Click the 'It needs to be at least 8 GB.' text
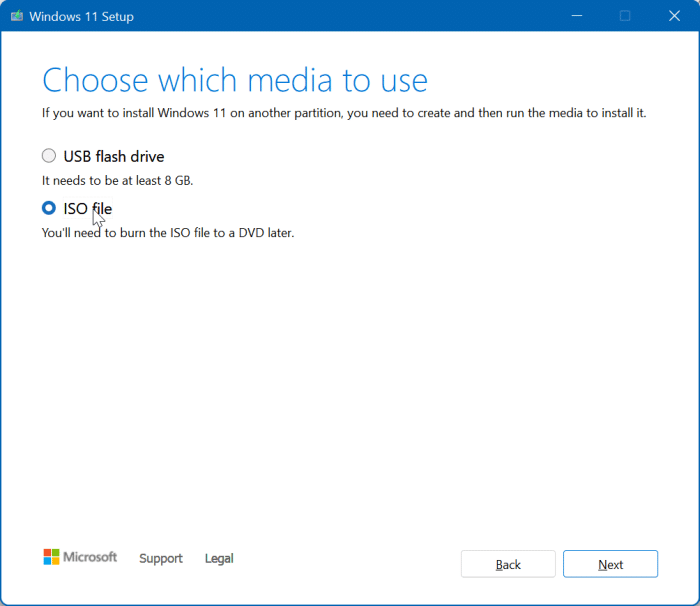700x606 pixels. point(117,180)
